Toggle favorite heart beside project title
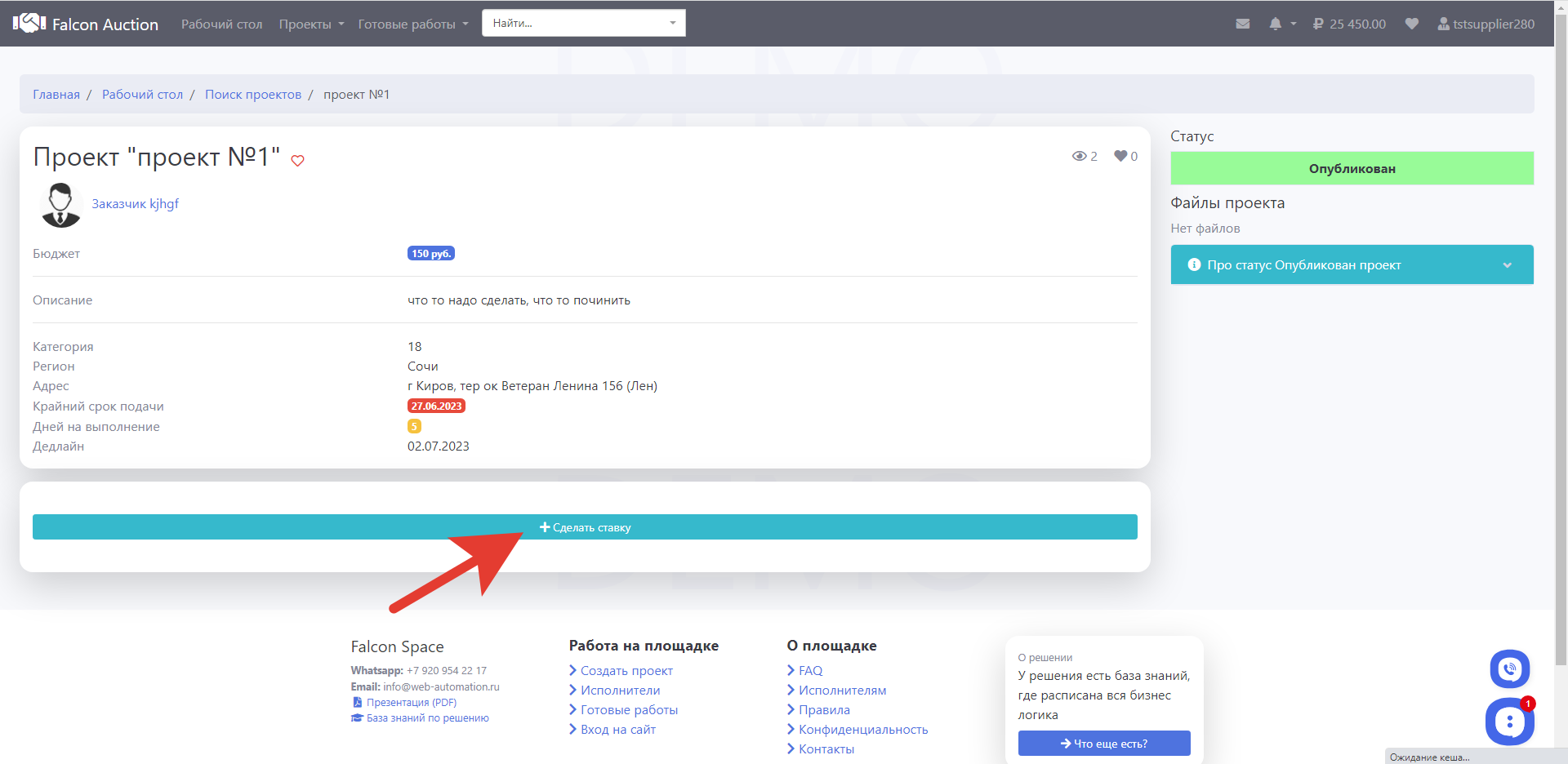Viewport: 1568px width, 764px height. [x=298, y=161]
